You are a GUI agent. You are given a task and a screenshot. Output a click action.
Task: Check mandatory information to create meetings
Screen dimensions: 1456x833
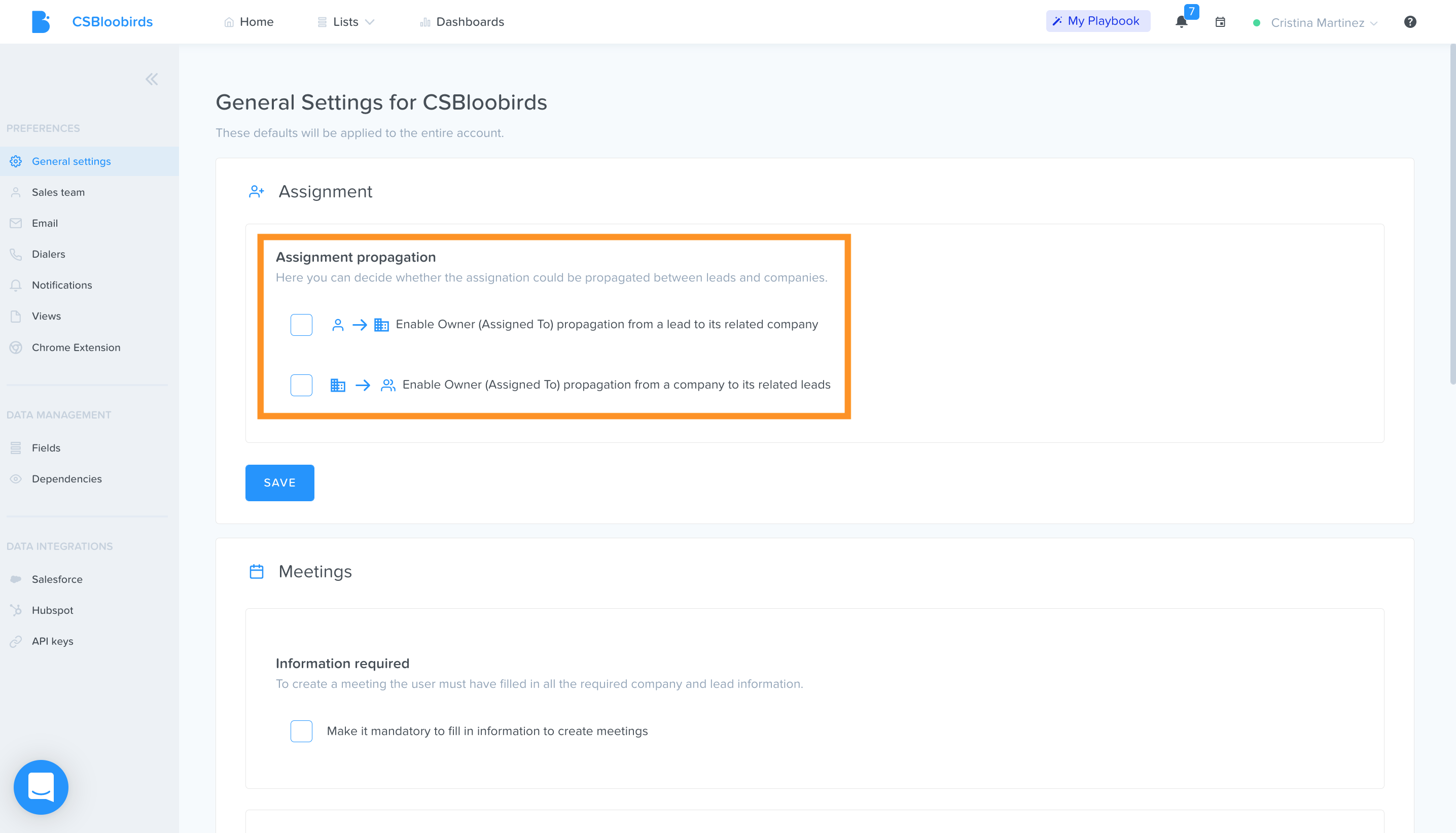pos(301,731)
